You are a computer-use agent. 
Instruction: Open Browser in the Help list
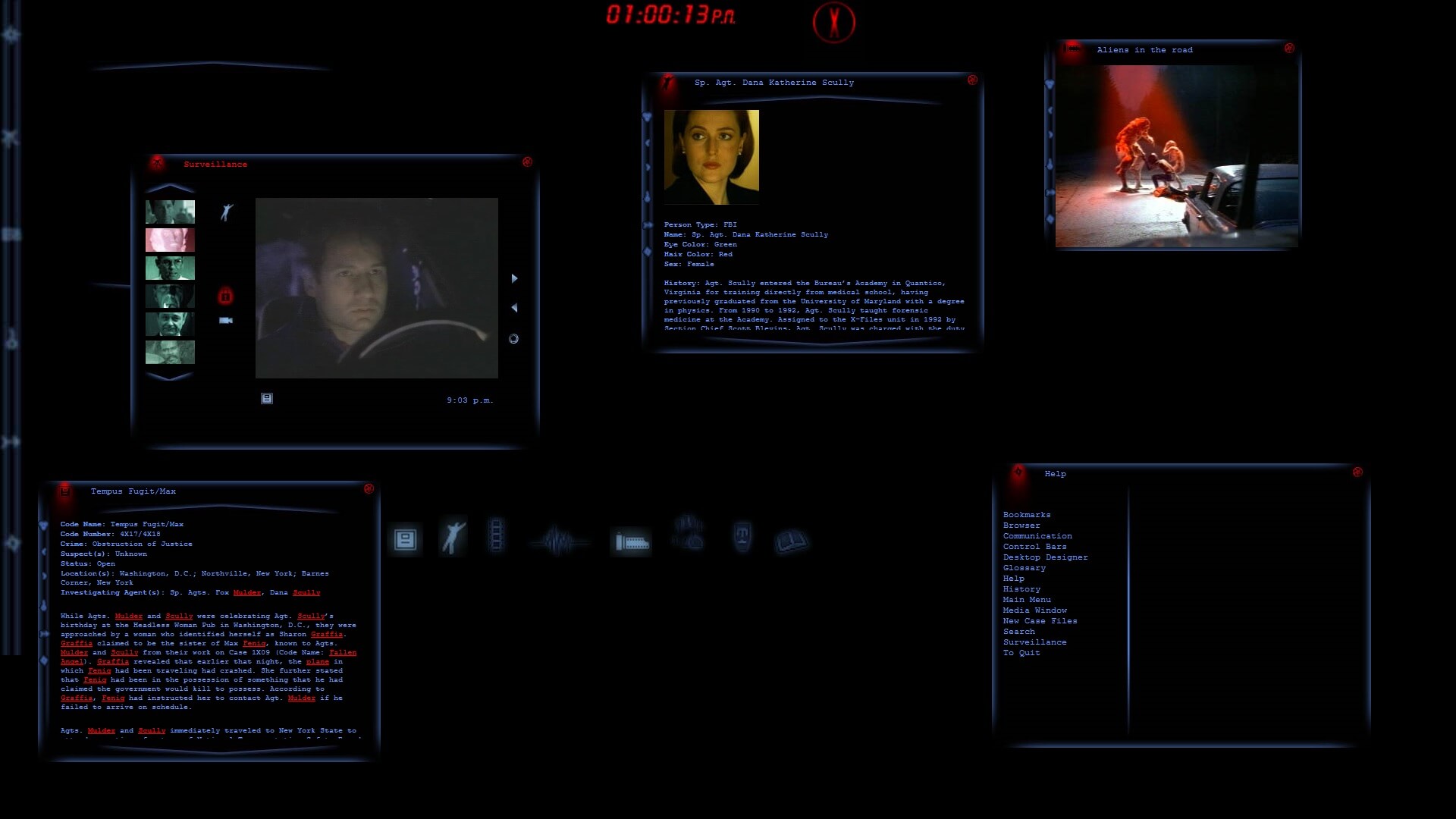(x=1021, y=526)
